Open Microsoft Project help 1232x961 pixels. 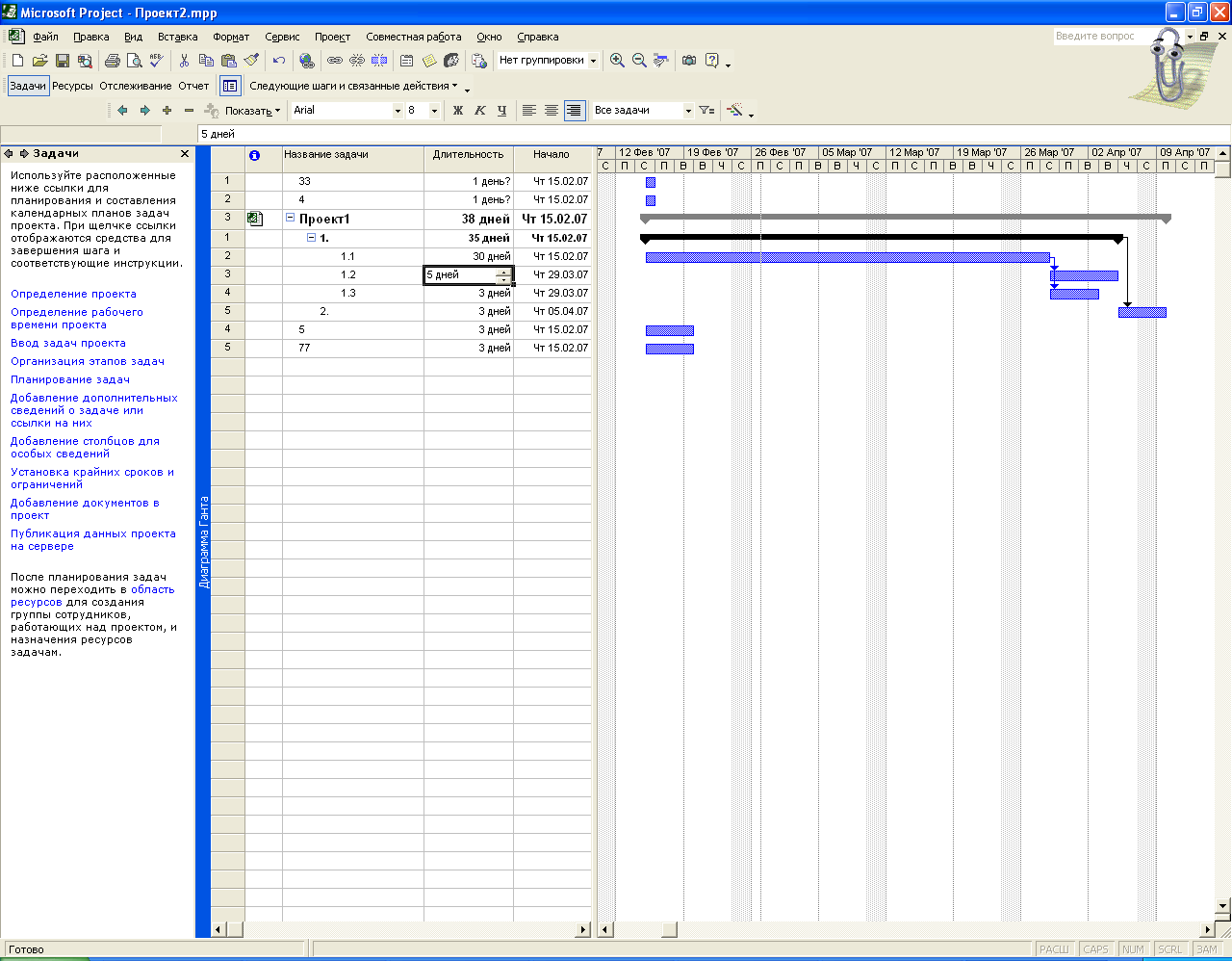(712, 61)
